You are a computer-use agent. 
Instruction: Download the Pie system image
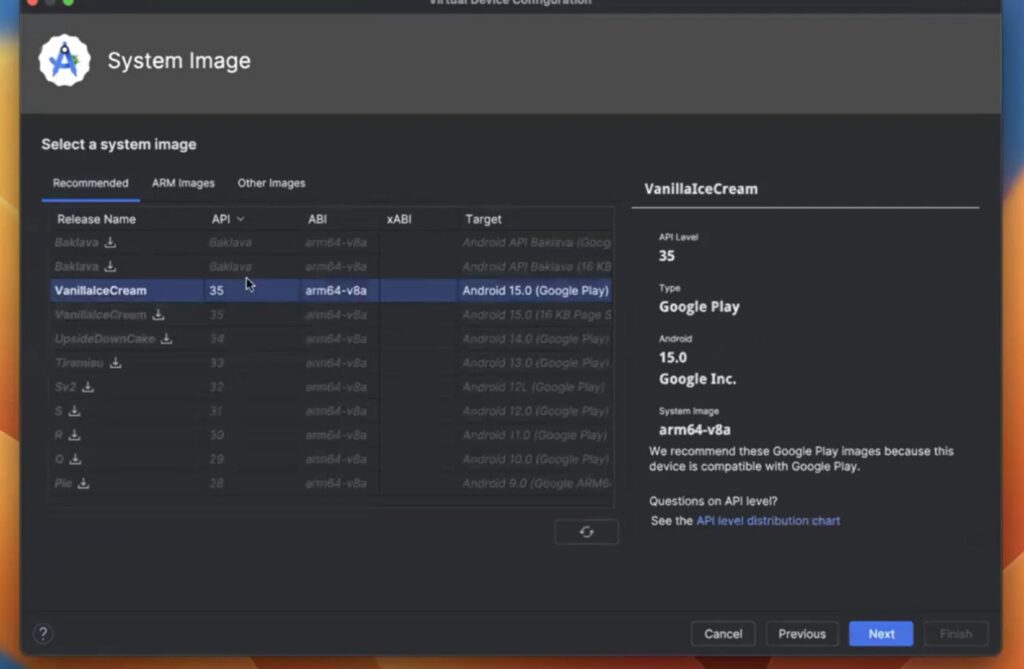pyautogui.click(x=84, y=483)
